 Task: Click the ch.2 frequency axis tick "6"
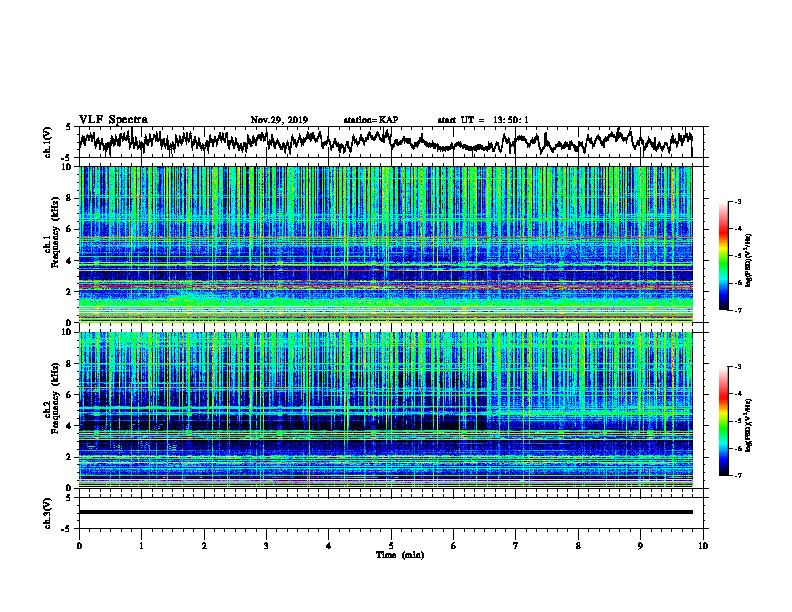click(70, 394)
